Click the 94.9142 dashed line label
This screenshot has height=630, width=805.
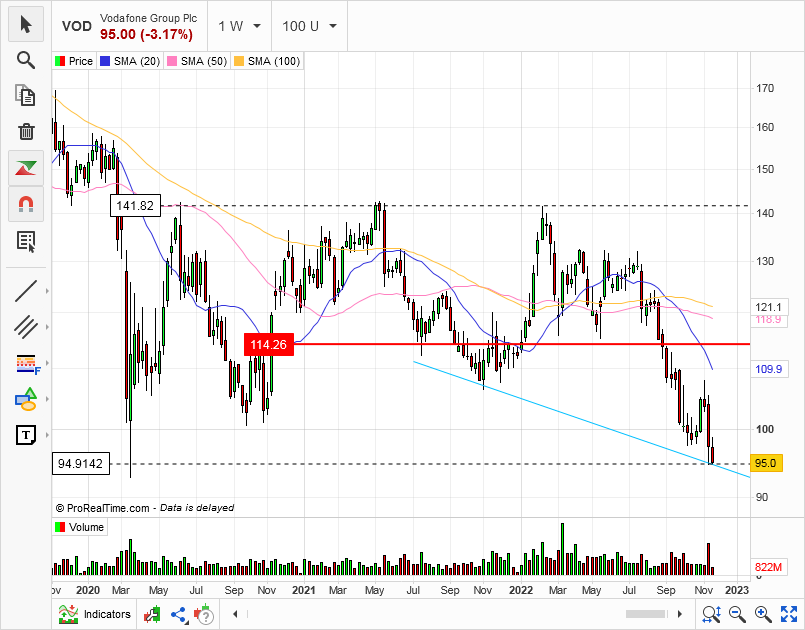[81, 464]
